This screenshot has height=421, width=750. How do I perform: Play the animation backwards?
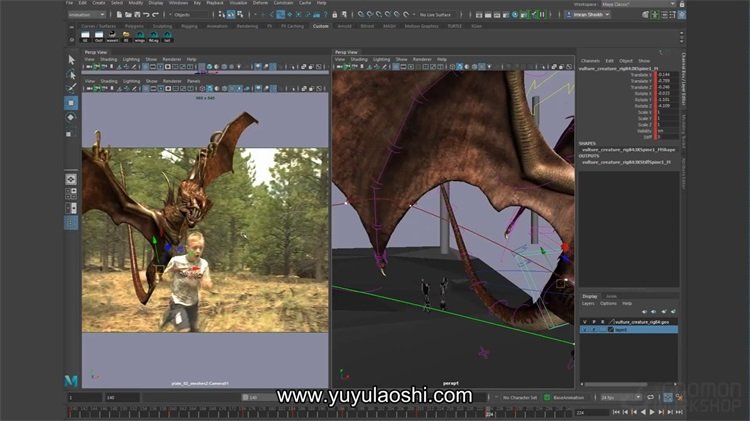pyautogui.click(x=643, y=412)
